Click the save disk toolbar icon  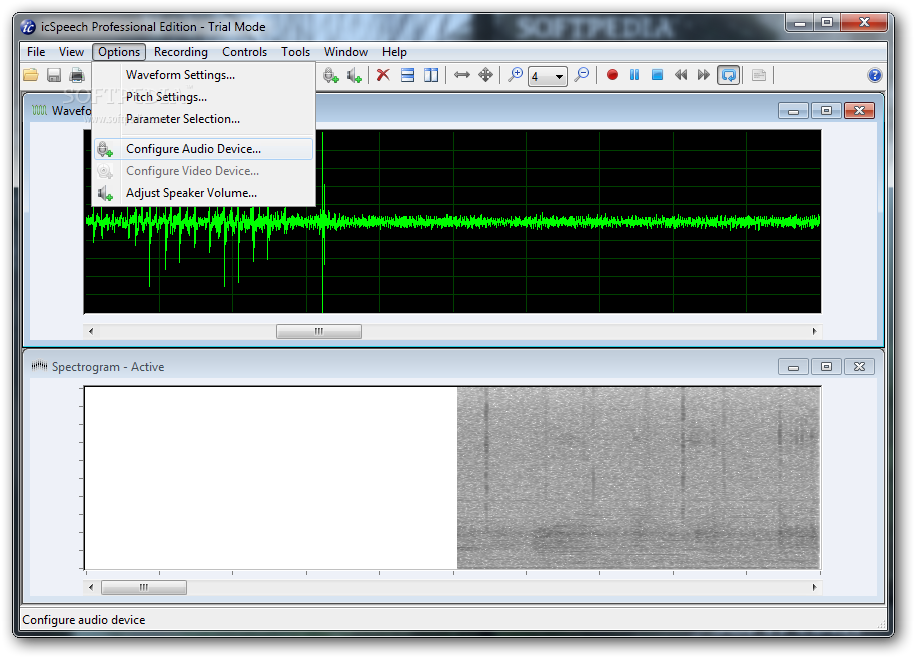(x=54, y=75)
